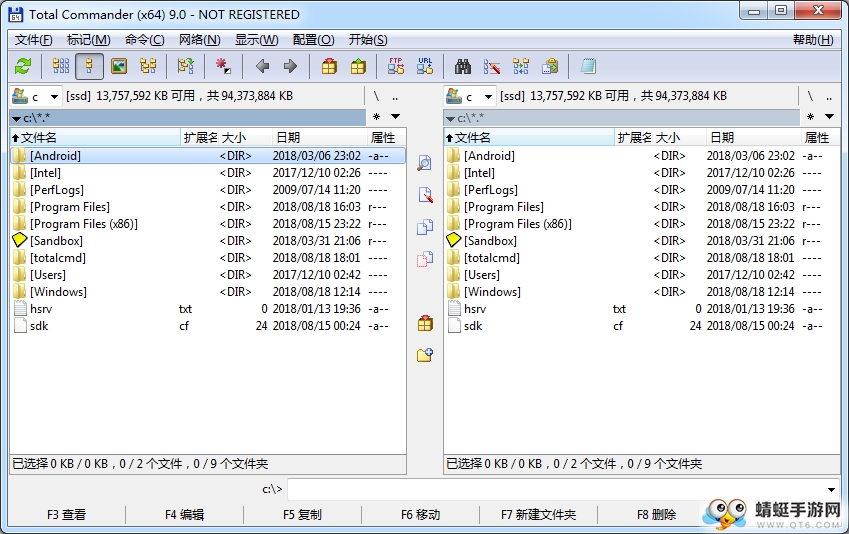Click the copy names to clipboard icon
849x534 pixels.
click(550, 67)
